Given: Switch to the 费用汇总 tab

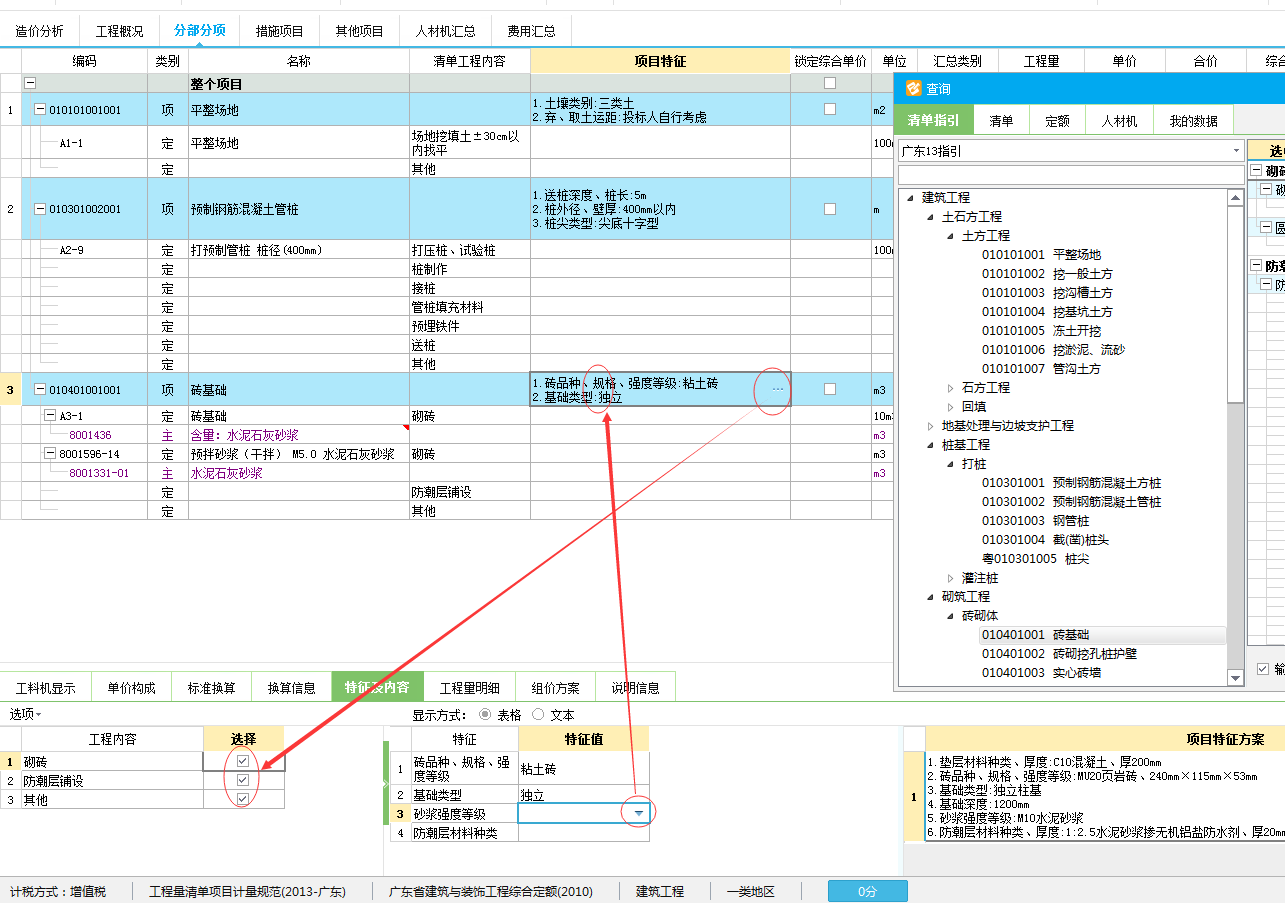Looking at the screenshot, I should pos(531,31).
